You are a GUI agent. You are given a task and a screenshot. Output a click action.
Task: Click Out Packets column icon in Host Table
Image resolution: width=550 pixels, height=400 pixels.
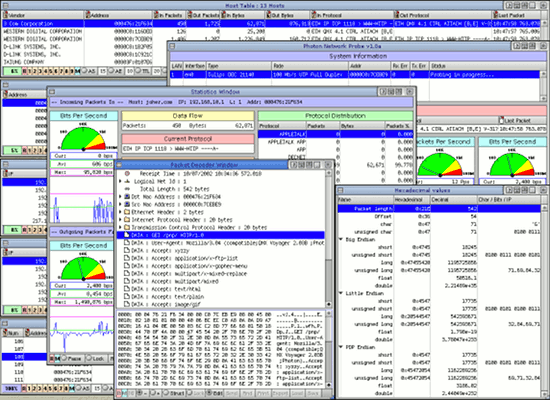pyautogui.click(x=189, y=15)
